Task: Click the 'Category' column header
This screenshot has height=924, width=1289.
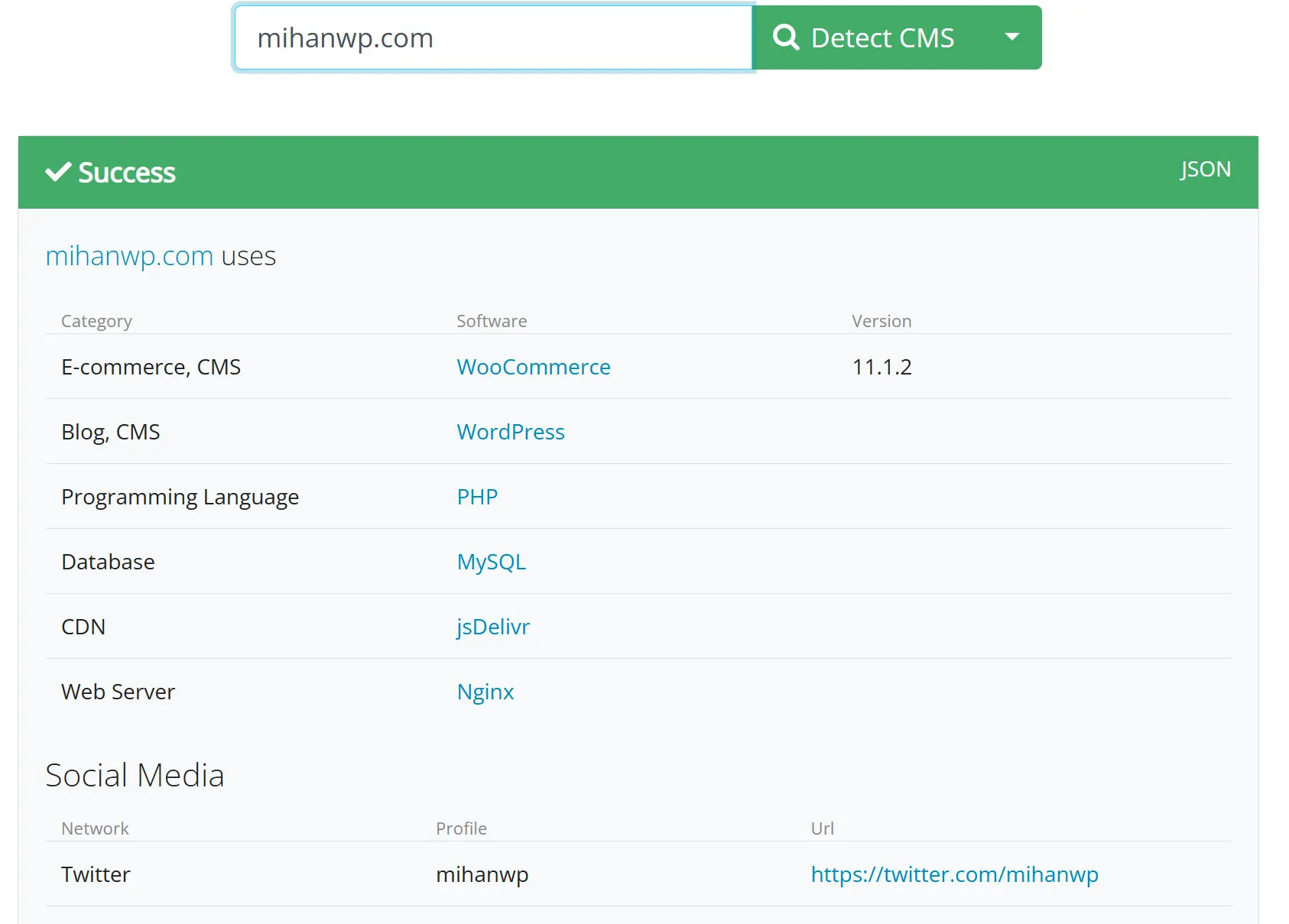Action: point(96,321)
